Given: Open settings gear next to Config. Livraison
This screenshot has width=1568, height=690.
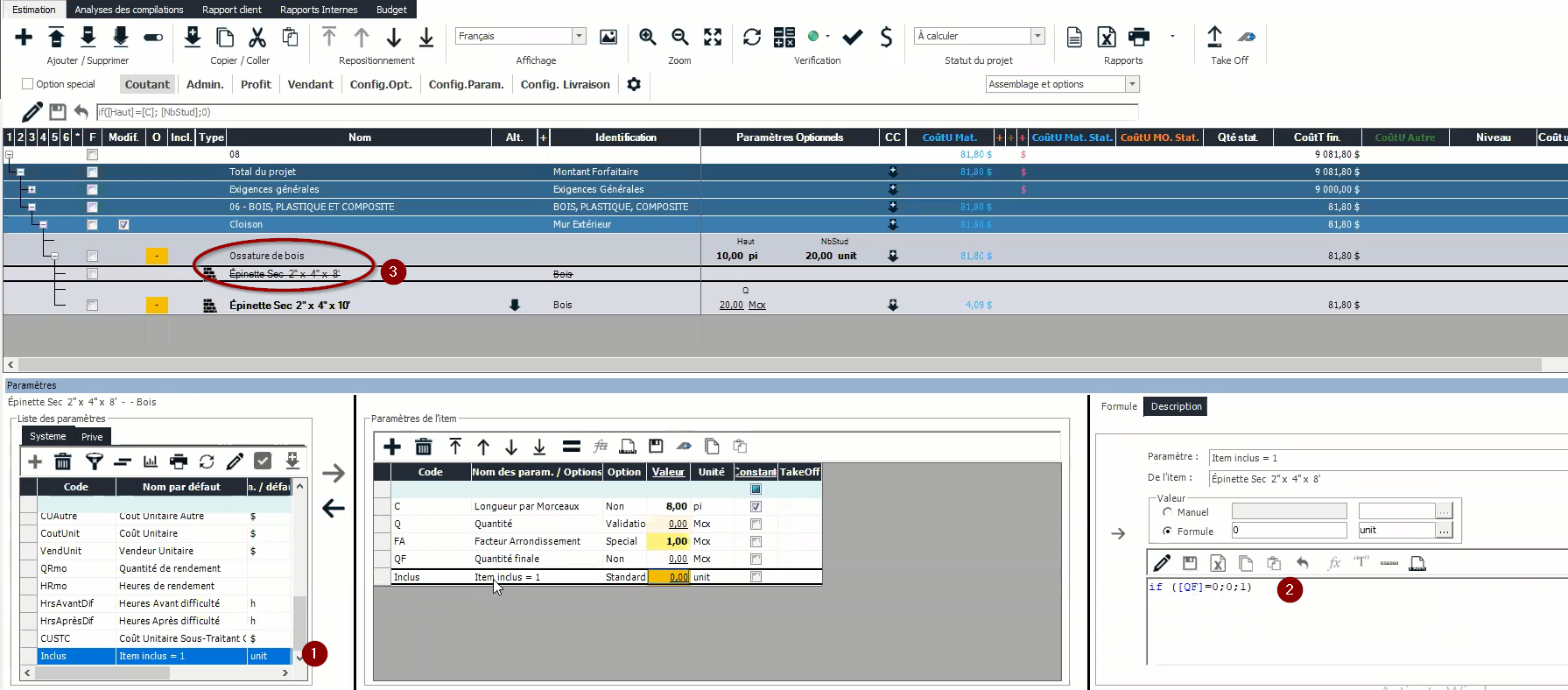Looking at the screenshot, I should (x=634, y=84).
